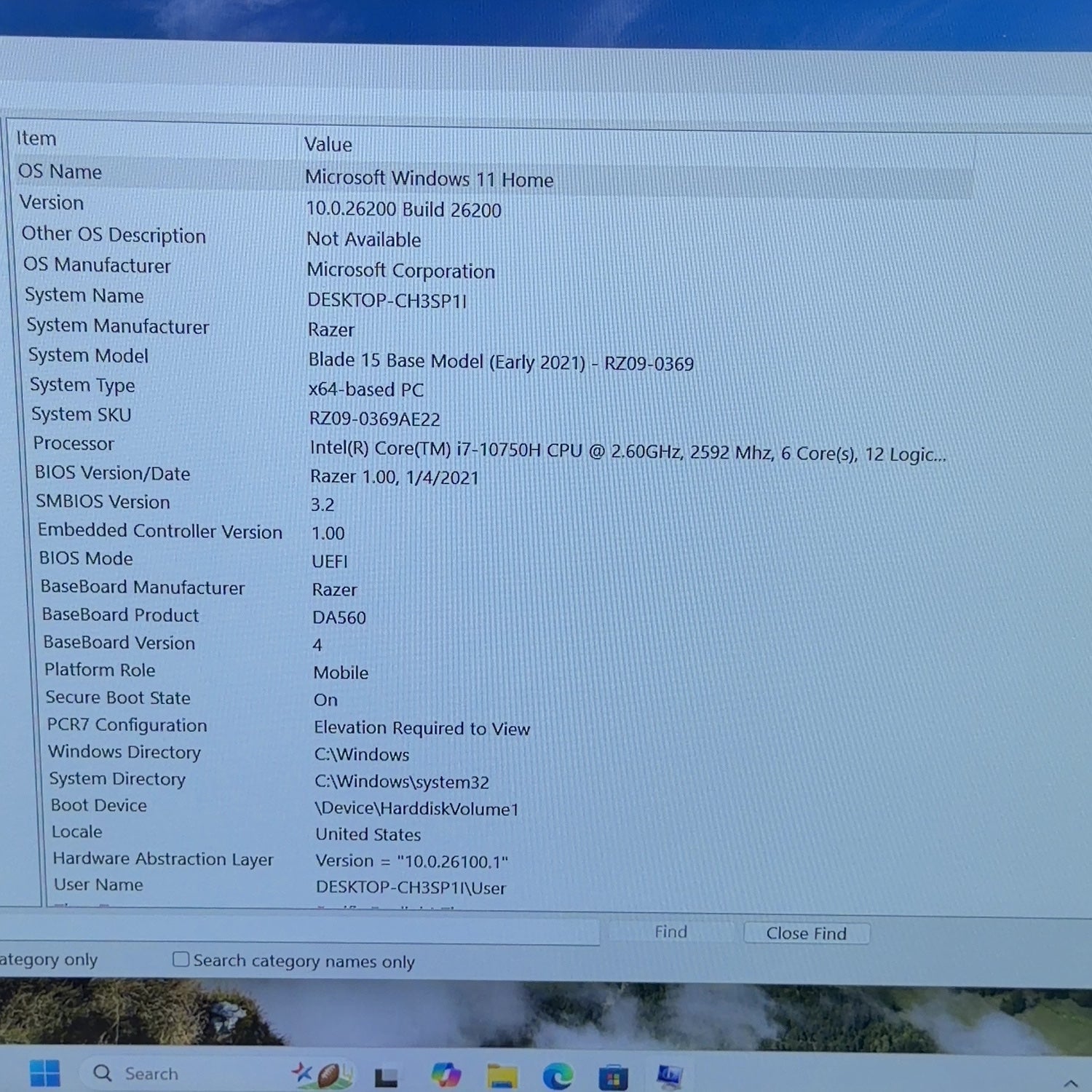Select the OS Manufacturer row
Screen dimensions: 1092x1092
pyautogui.click(x=97, y=265)
